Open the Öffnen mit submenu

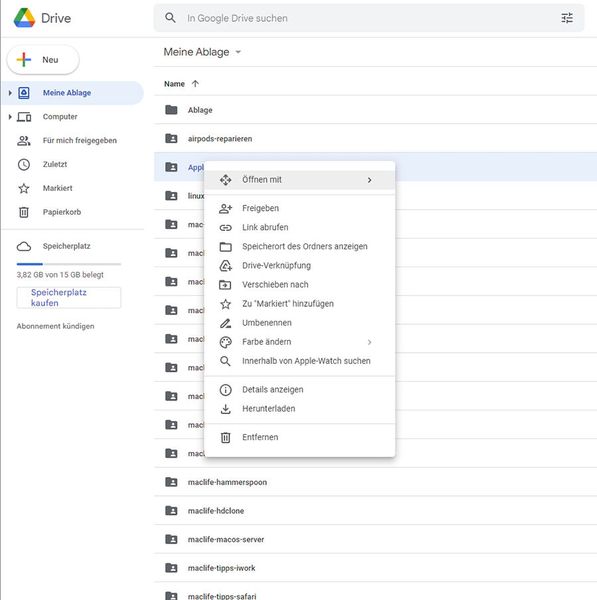click(x=300, y=180)
